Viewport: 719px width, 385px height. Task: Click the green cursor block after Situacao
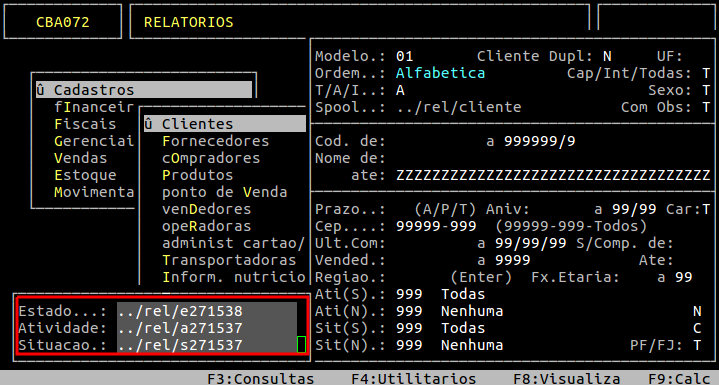pos(301,345)
